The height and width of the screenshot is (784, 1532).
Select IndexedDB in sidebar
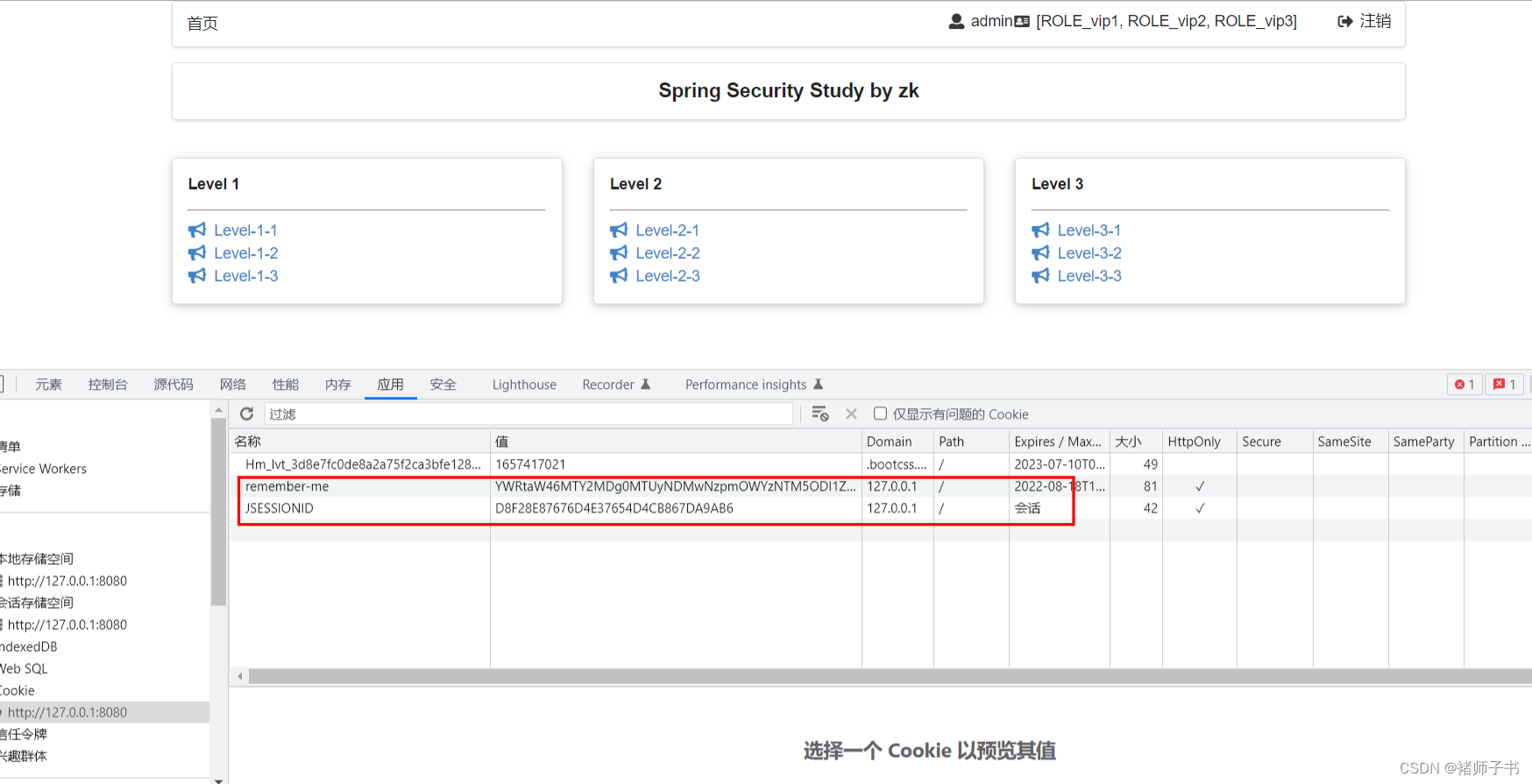29,646
